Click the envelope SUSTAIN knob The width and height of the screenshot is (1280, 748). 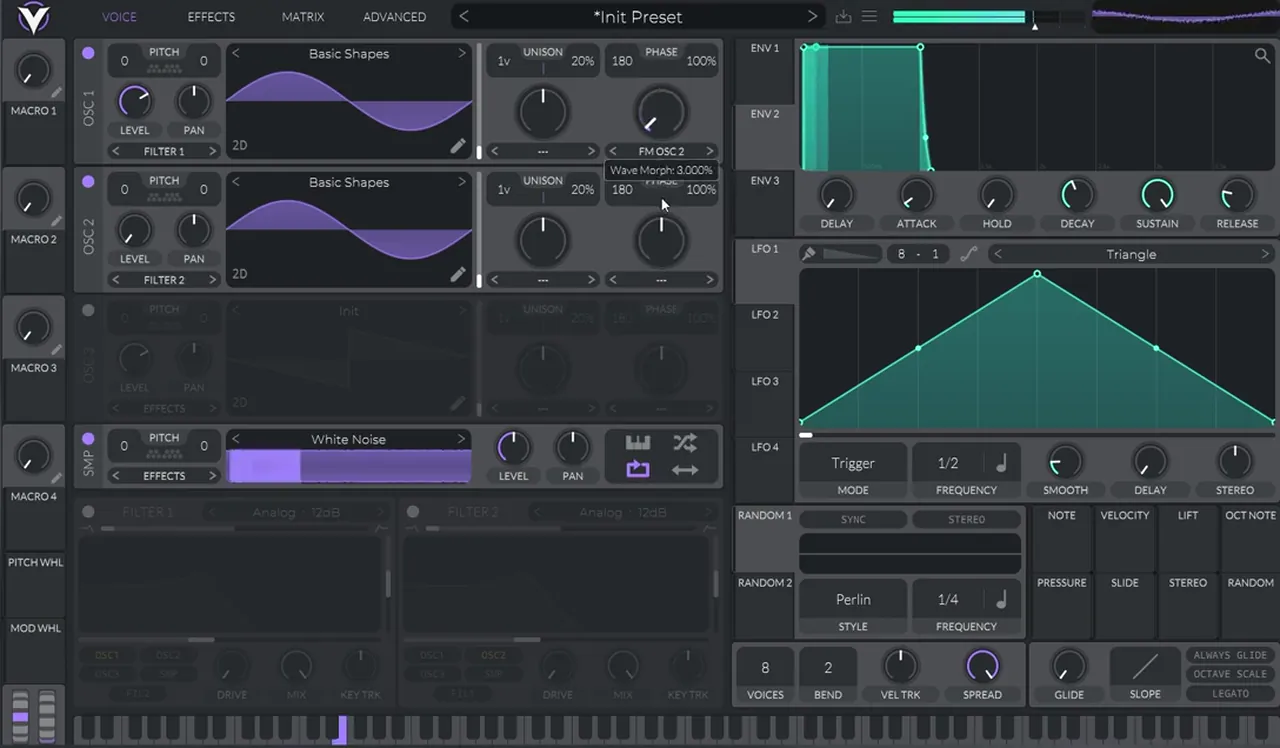click(1157, 195)
